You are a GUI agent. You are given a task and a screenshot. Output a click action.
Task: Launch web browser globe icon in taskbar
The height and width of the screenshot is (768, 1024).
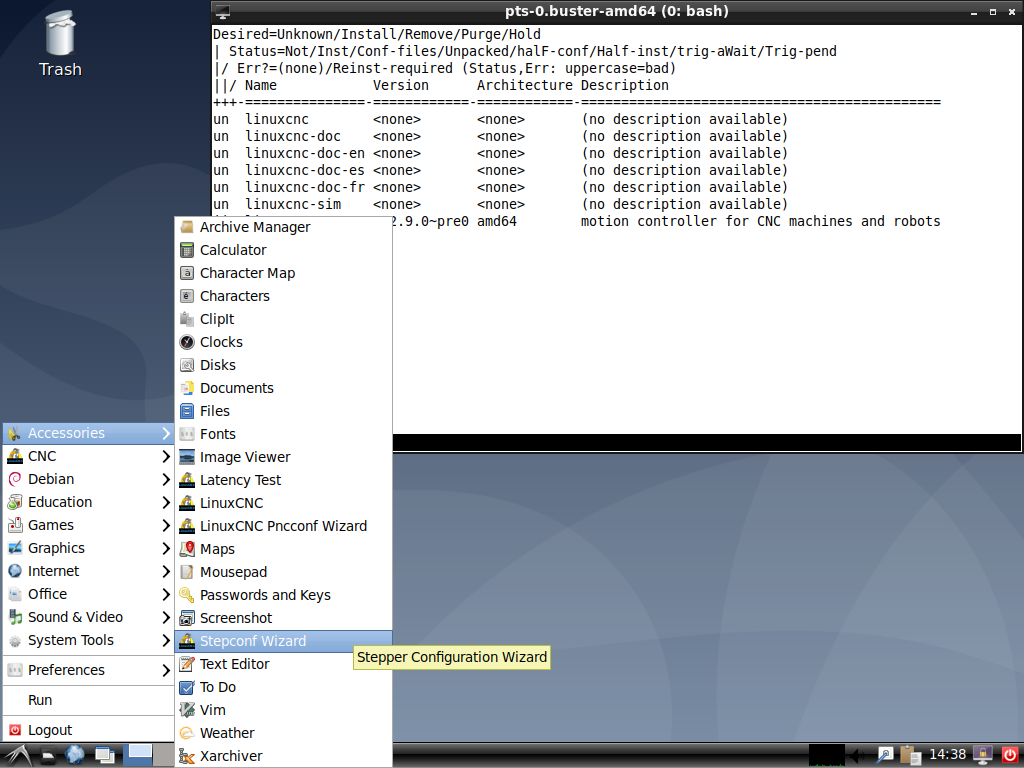[74, 756]
